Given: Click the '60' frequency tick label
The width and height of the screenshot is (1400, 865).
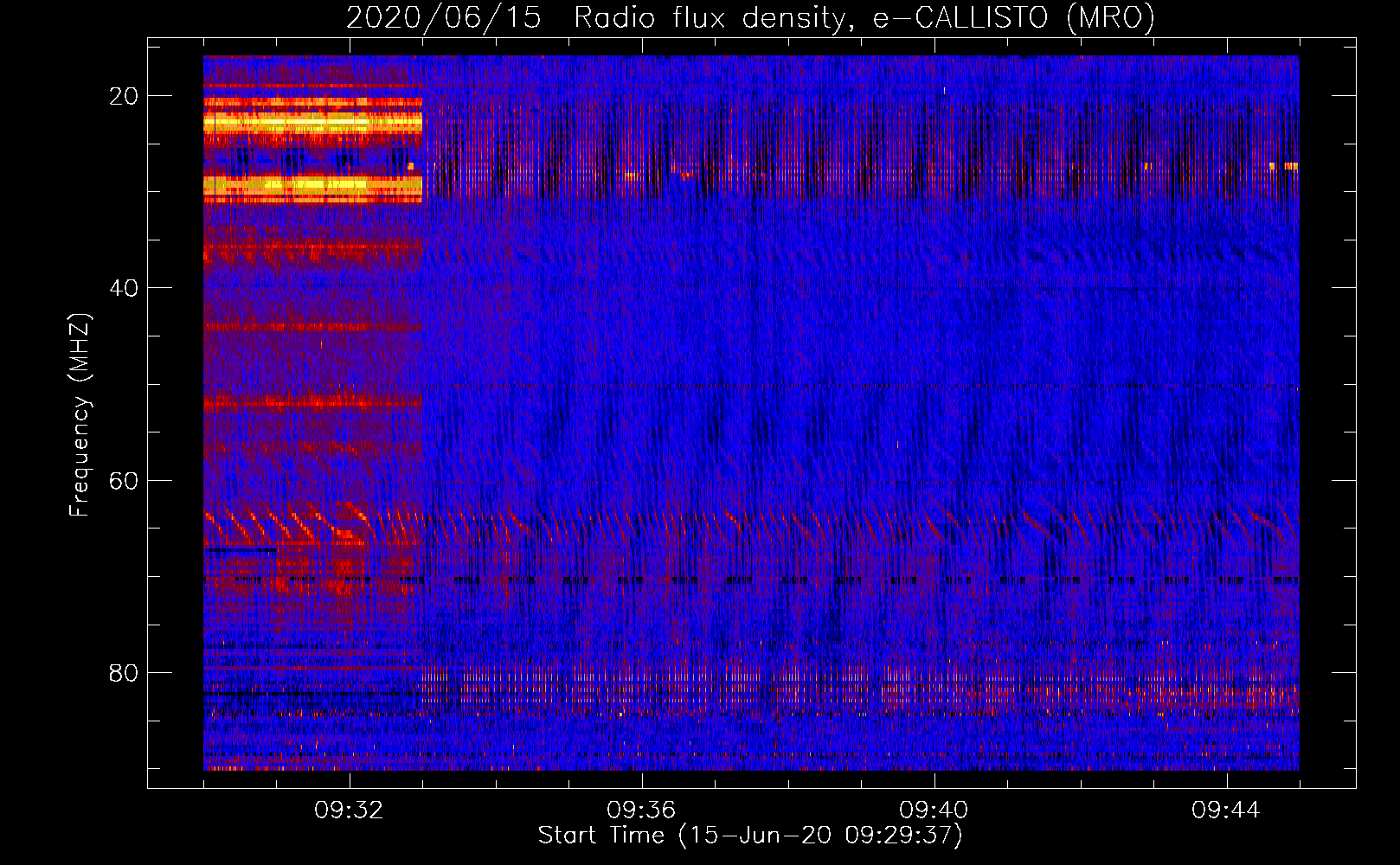Looking at the screenshot, I should click(x=125, y=480).
